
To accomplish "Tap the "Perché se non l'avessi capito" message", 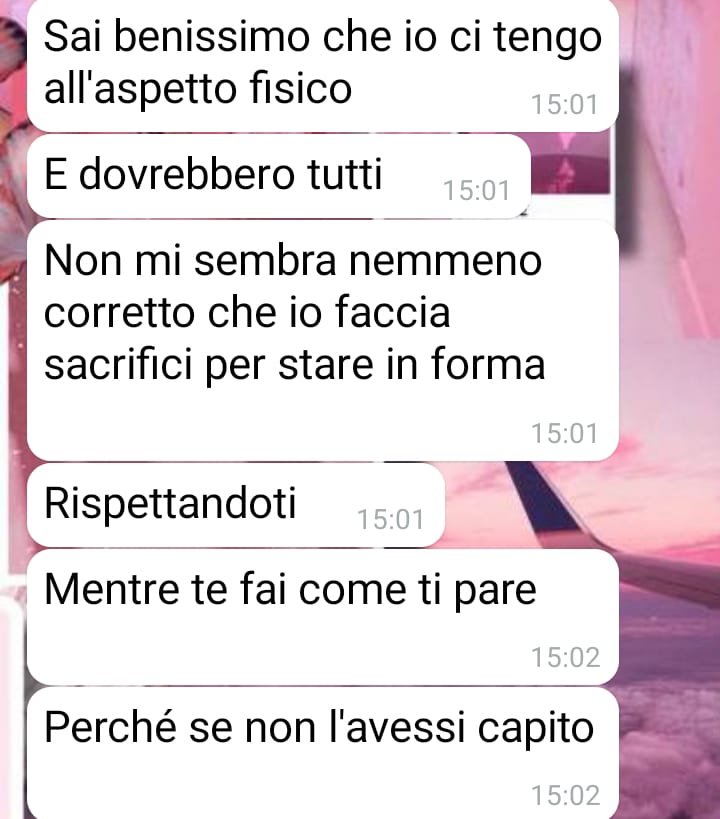I will pyautogui.click(x=323, y=753).
